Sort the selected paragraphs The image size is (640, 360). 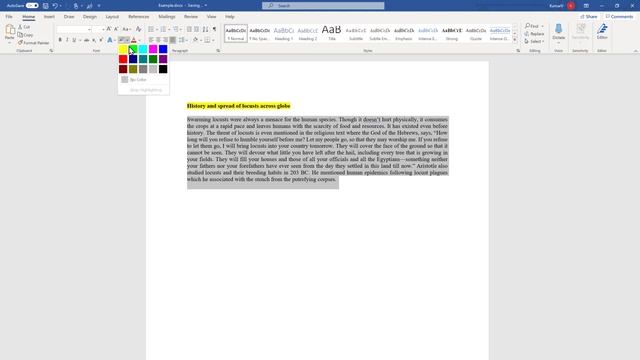pyautogui.click(x=205, y=29)
